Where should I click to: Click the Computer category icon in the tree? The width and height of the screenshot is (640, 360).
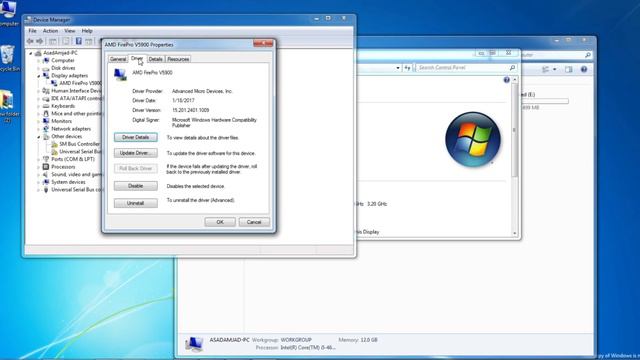[x=46, y=60]
